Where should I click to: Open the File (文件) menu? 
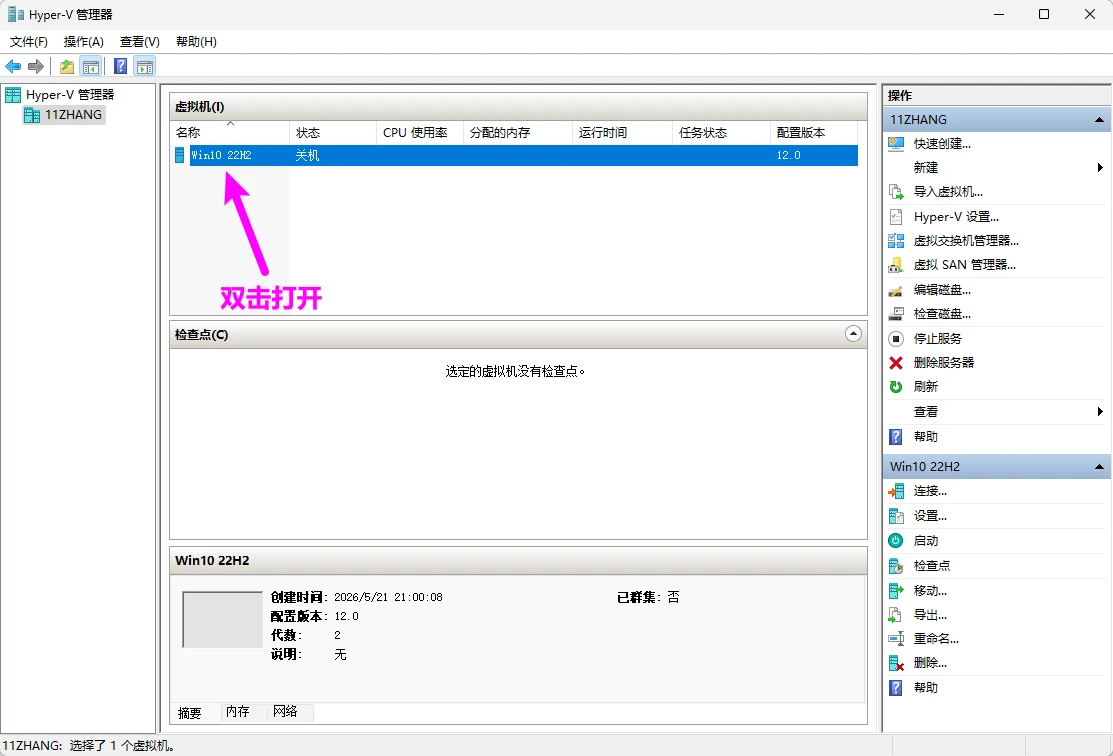click(x=28, y=42)
